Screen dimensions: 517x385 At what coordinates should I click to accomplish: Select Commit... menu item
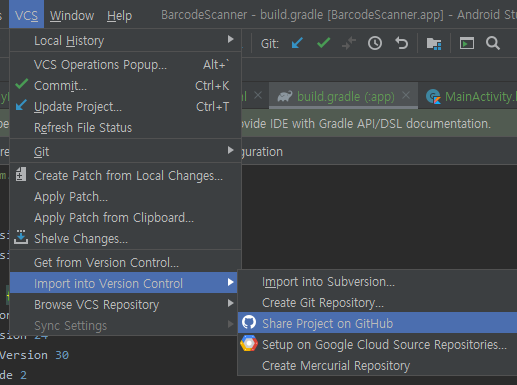click(125, 86)
